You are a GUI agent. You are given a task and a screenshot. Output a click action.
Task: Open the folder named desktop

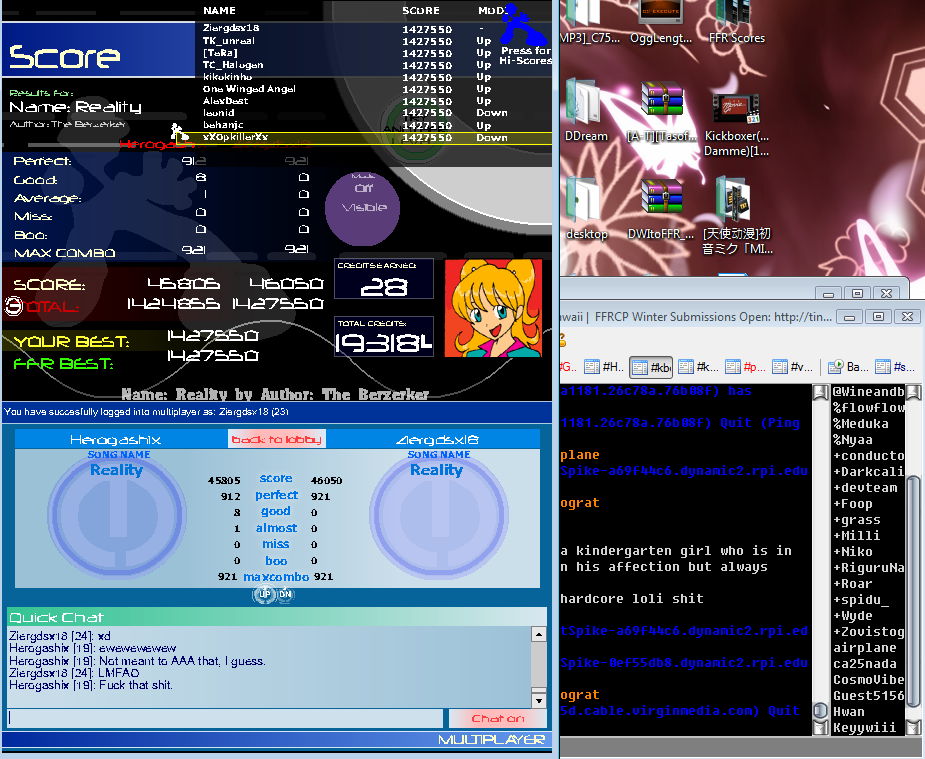pos(585,207)
